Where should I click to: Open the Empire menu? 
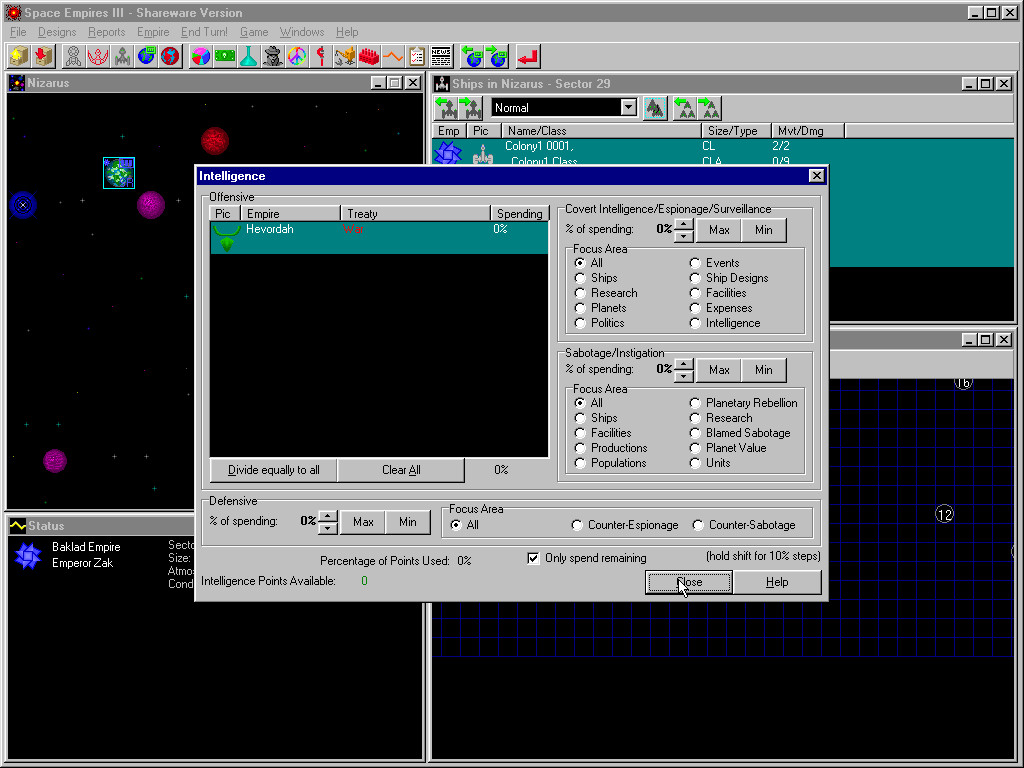153,32
